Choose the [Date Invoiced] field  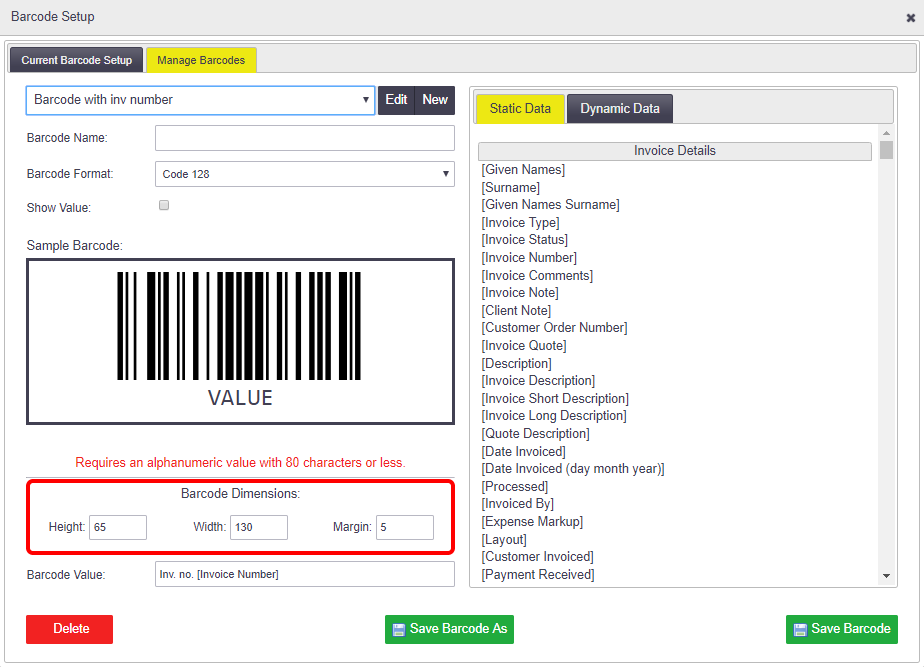(523, 452)
